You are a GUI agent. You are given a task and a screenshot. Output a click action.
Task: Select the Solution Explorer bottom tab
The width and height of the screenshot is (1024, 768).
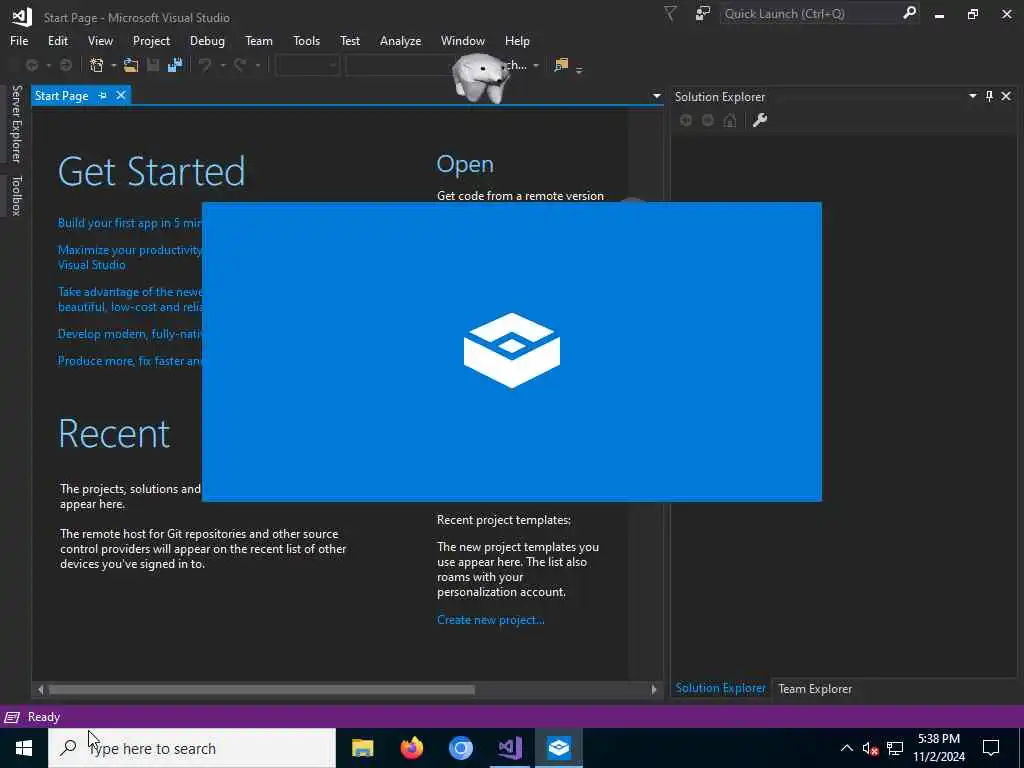pos(720,688)
